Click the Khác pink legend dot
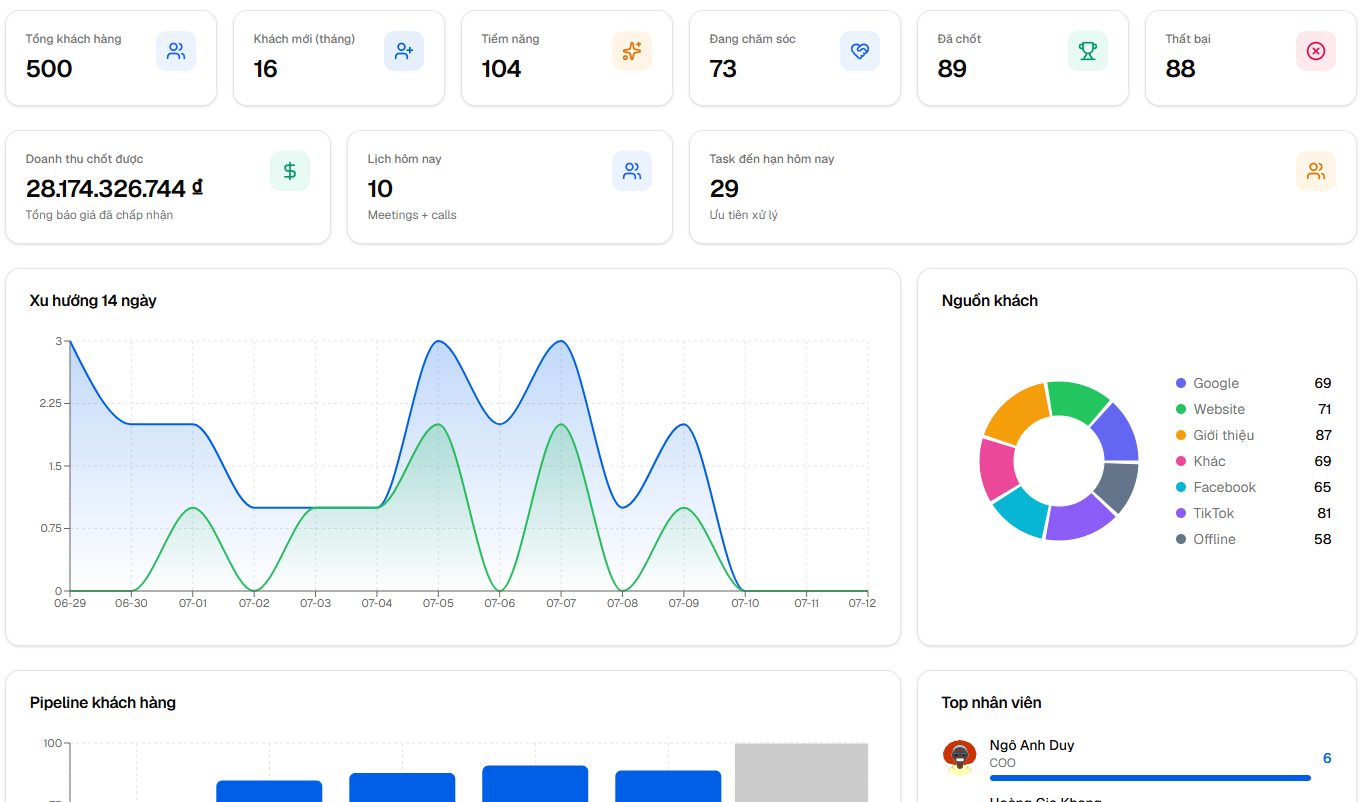The height and width of the screenshot is (802, 1363). click(1181, 461)
